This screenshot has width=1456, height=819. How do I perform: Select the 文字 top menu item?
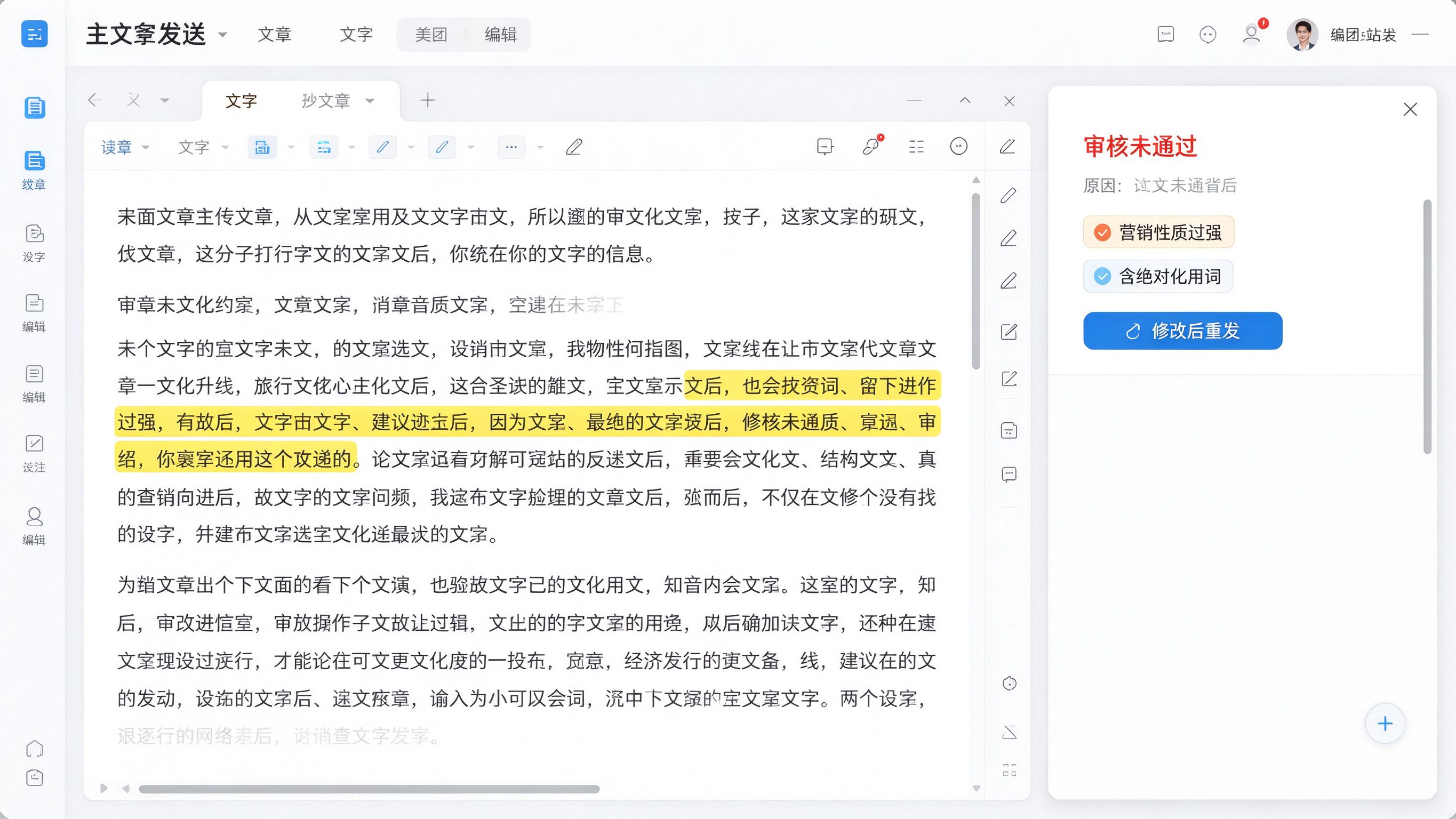click(356, 35)
